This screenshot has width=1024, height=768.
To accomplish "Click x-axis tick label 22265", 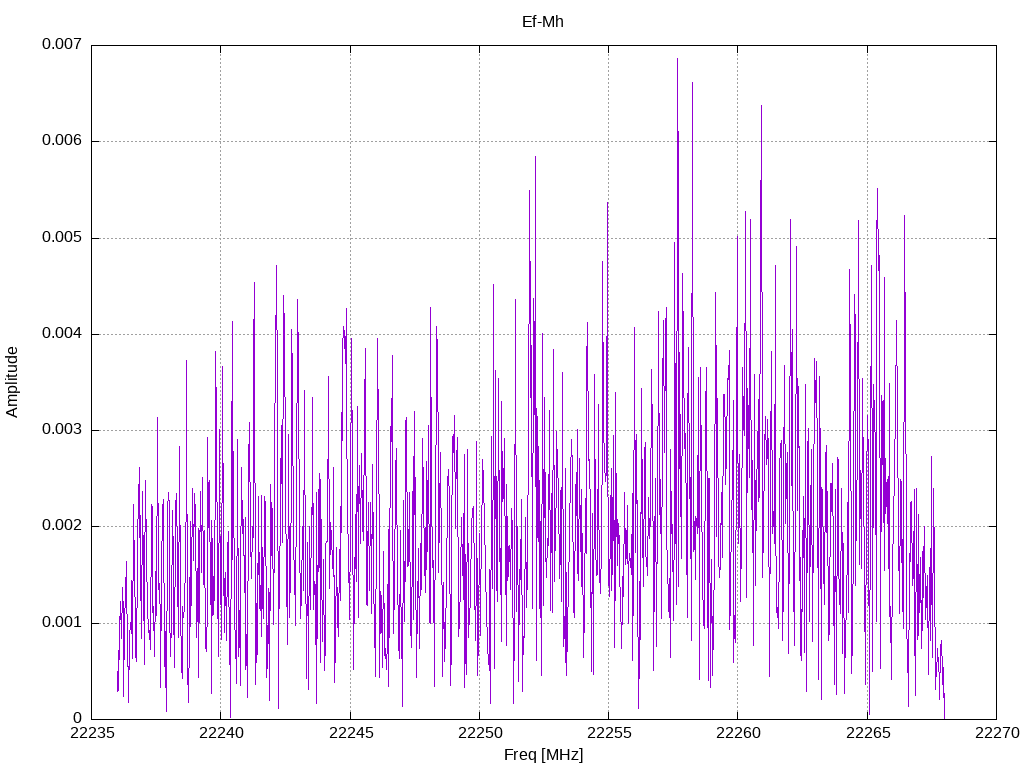I will (868, 733).
